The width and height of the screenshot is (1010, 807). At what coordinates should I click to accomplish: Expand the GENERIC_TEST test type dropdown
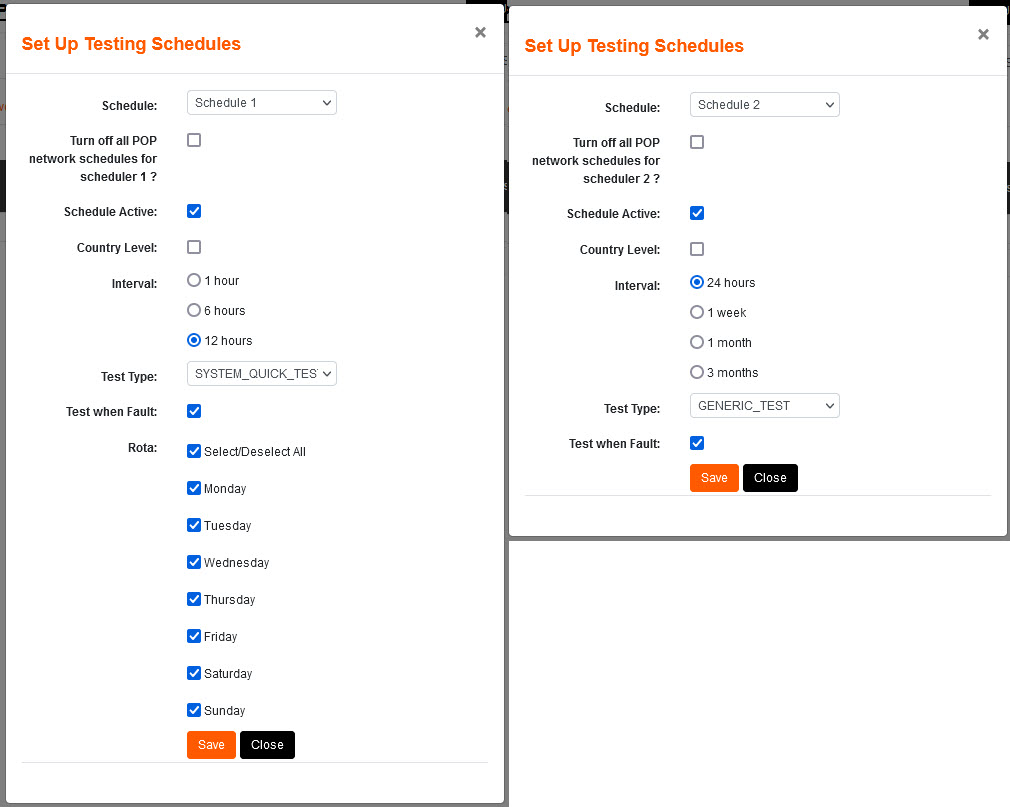(764, 406)
